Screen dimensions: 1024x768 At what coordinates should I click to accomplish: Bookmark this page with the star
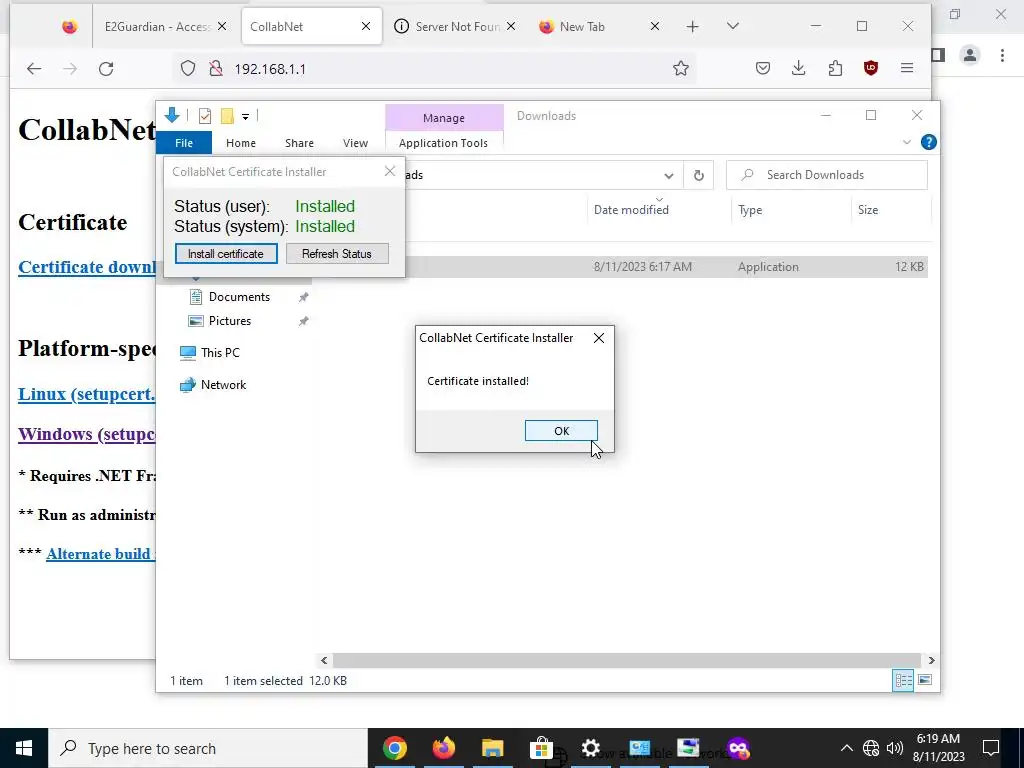[680, 69]
